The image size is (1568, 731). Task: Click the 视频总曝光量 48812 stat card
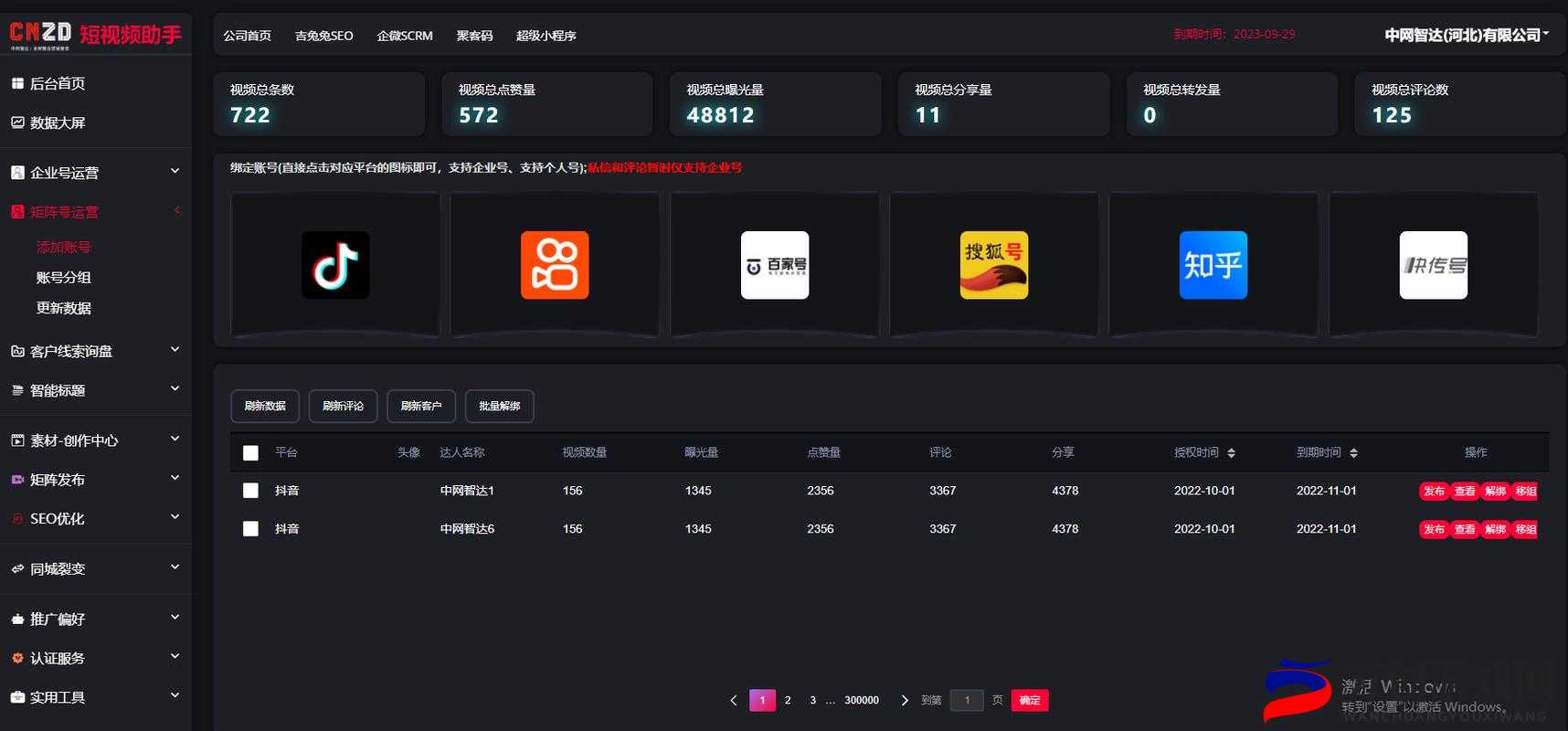[776, 104]
